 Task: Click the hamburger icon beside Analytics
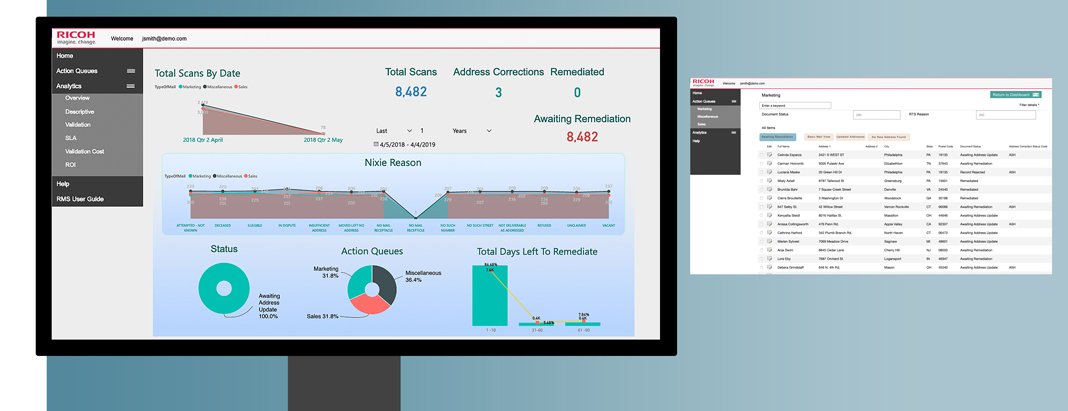coord(130,87)
